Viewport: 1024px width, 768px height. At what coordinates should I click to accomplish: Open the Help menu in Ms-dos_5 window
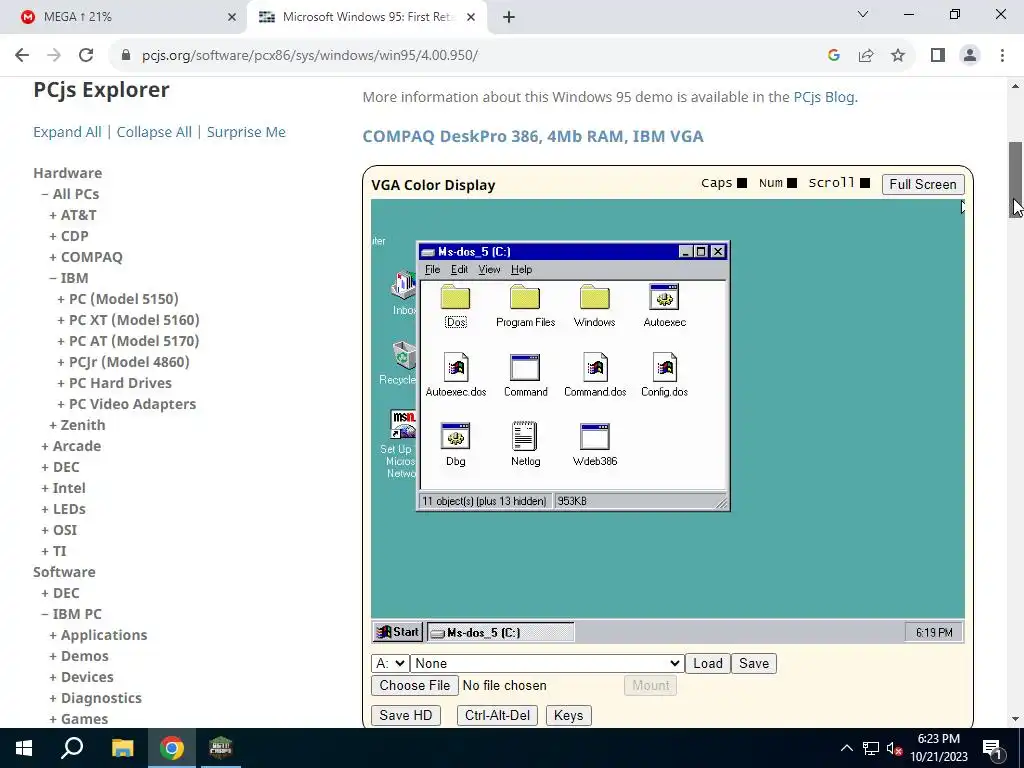pyautogui.click(x=521, y=269)
